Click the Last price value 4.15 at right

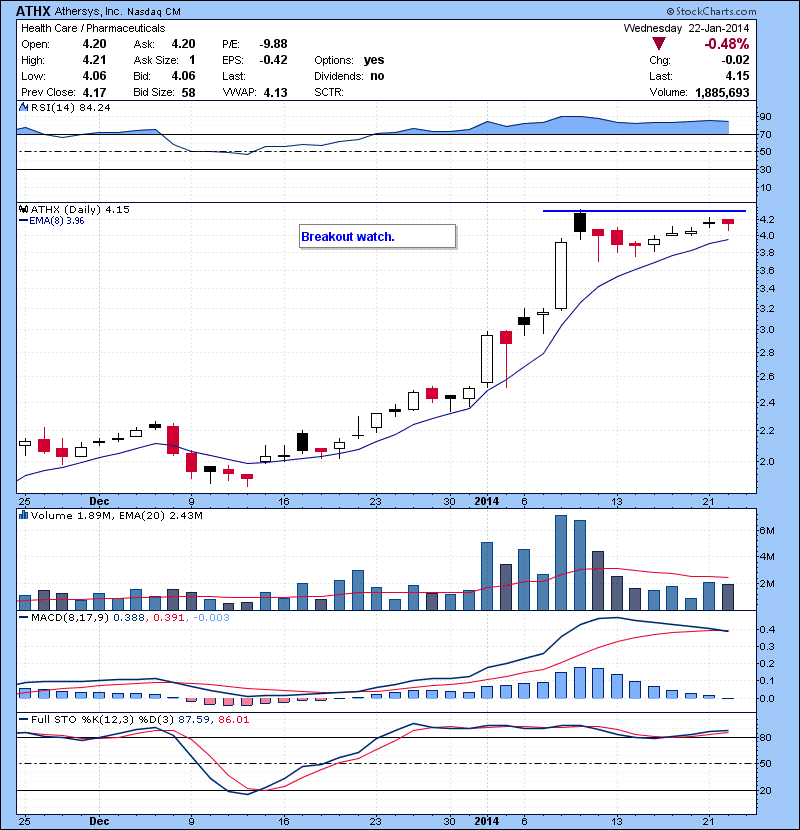[738, 76]
